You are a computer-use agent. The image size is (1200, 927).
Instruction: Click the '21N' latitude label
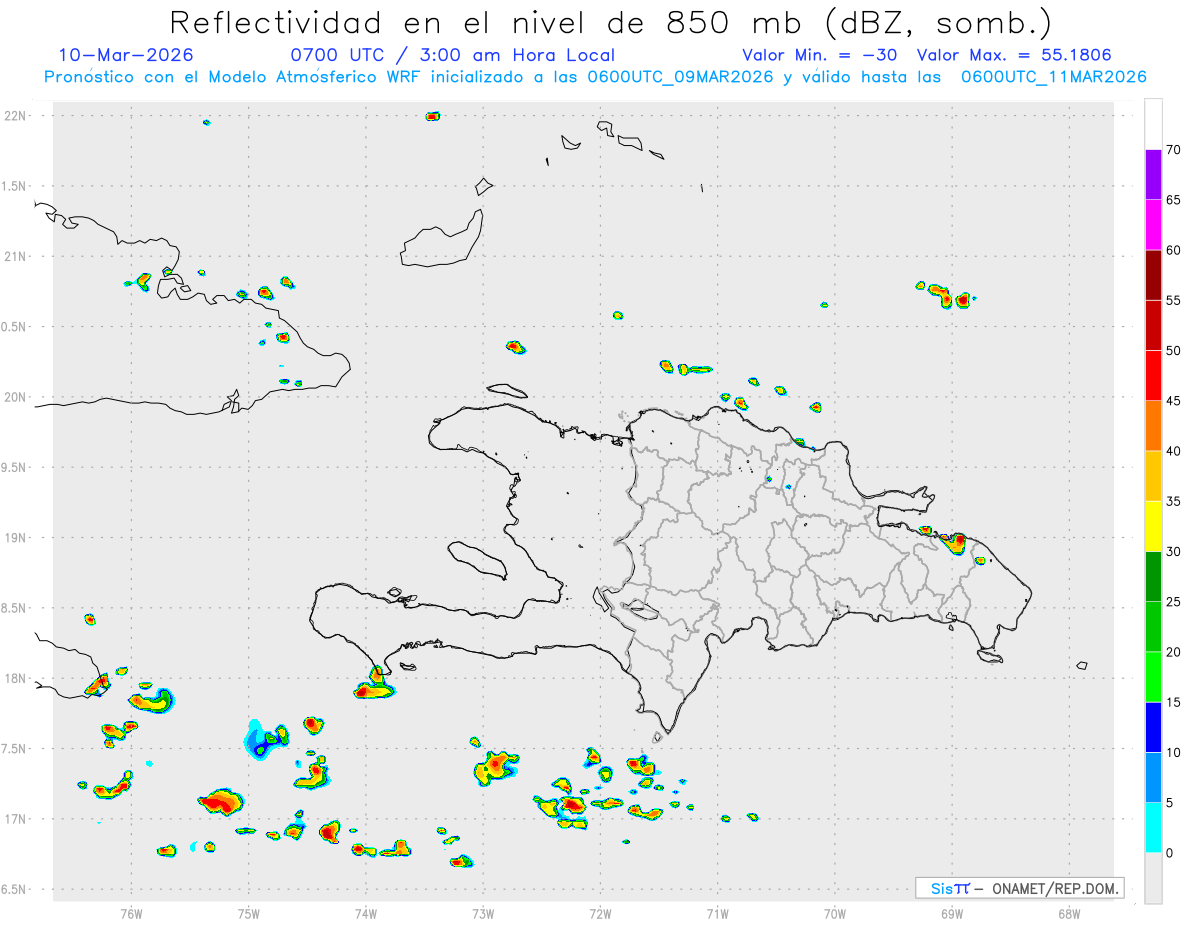click(x=15, y=256)
